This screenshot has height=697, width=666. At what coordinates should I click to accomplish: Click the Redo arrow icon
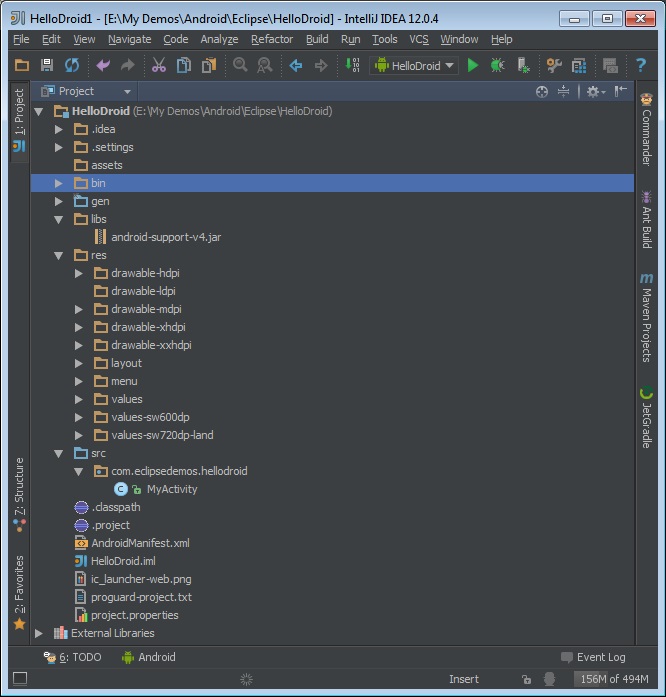coord(128,66)
